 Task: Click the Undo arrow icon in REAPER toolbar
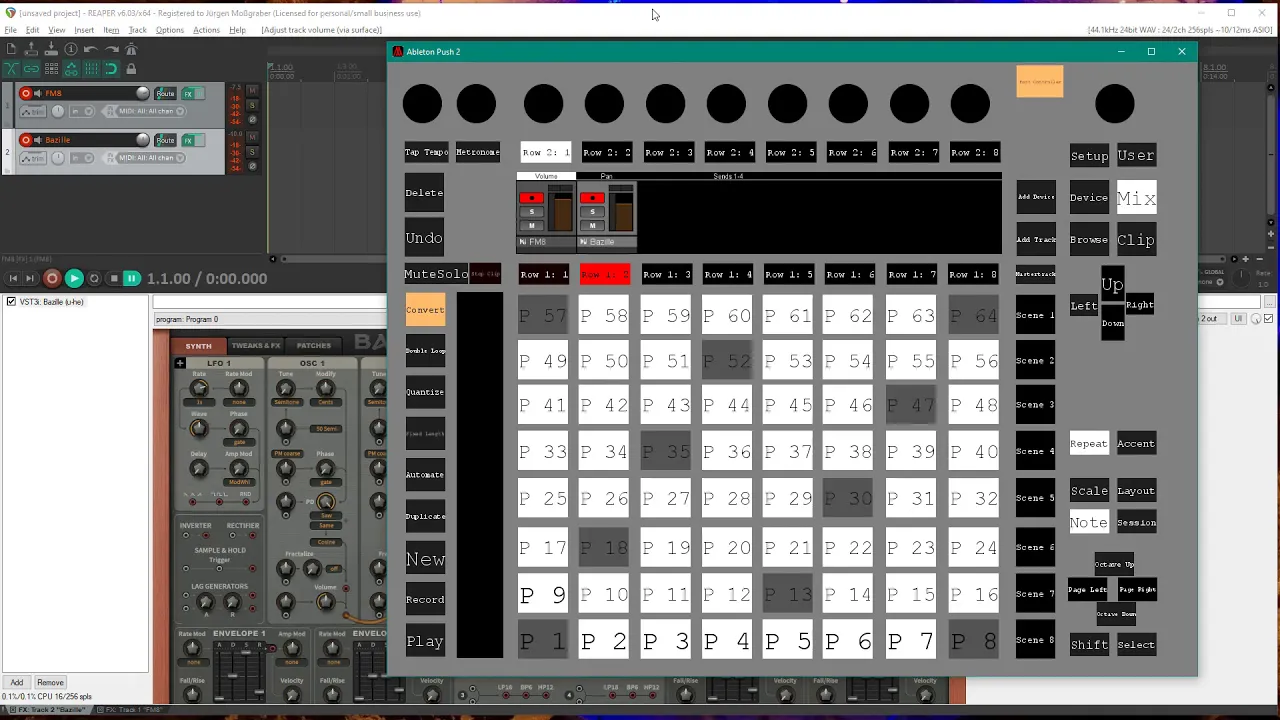91,49
